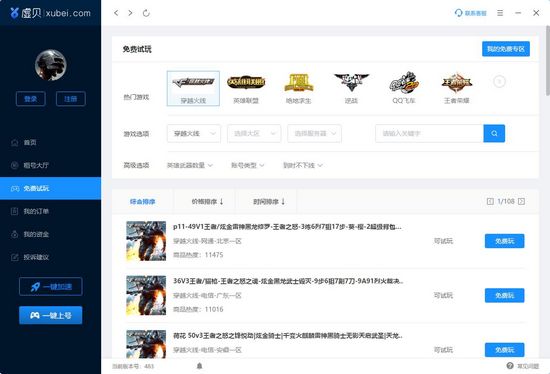Screen dimensions: 550x374
Task: Expand the 账号类型 filter
Action: click(x=247, y=165)
